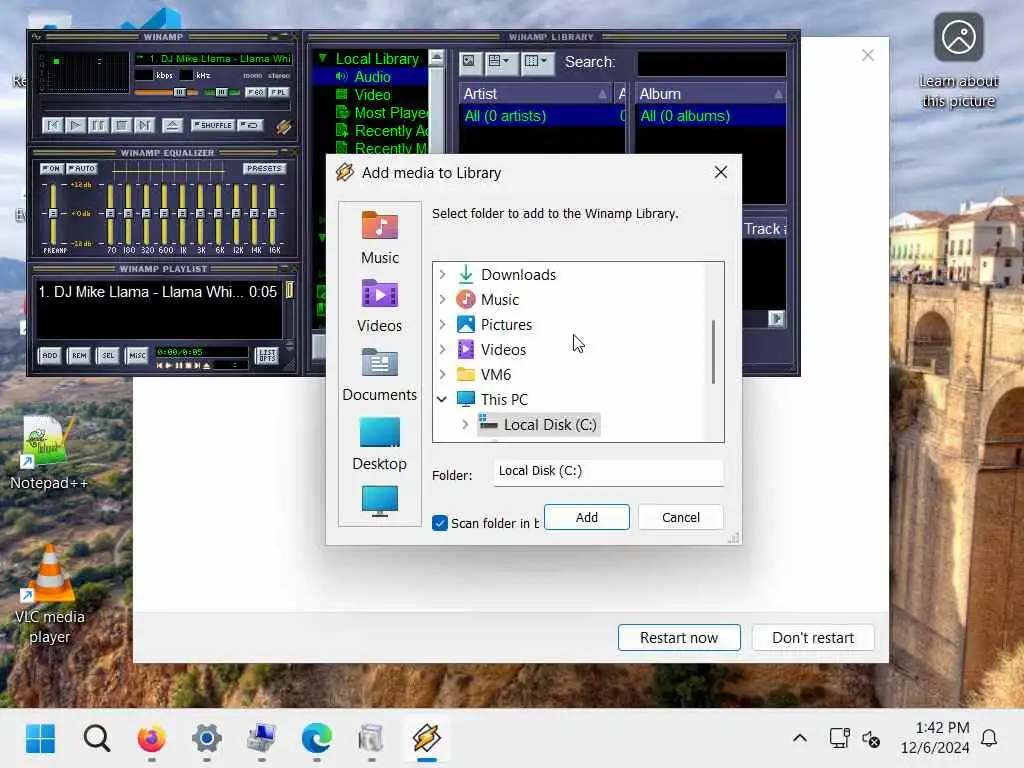The height and width of the screenshot is (768, 1024).
Task: Click the Winamp lightning bolt logo in player
Action: (x=283, y=126)
